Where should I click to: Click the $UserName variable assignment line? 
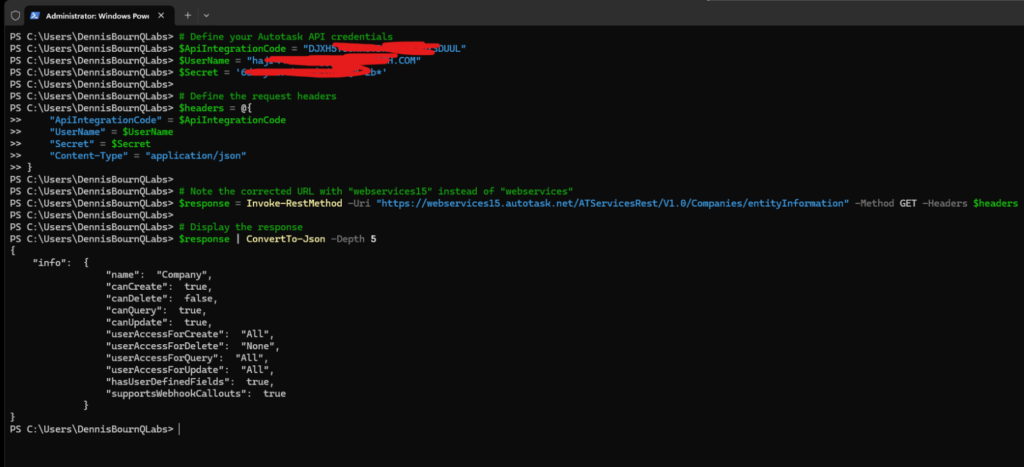pos(300,60)
